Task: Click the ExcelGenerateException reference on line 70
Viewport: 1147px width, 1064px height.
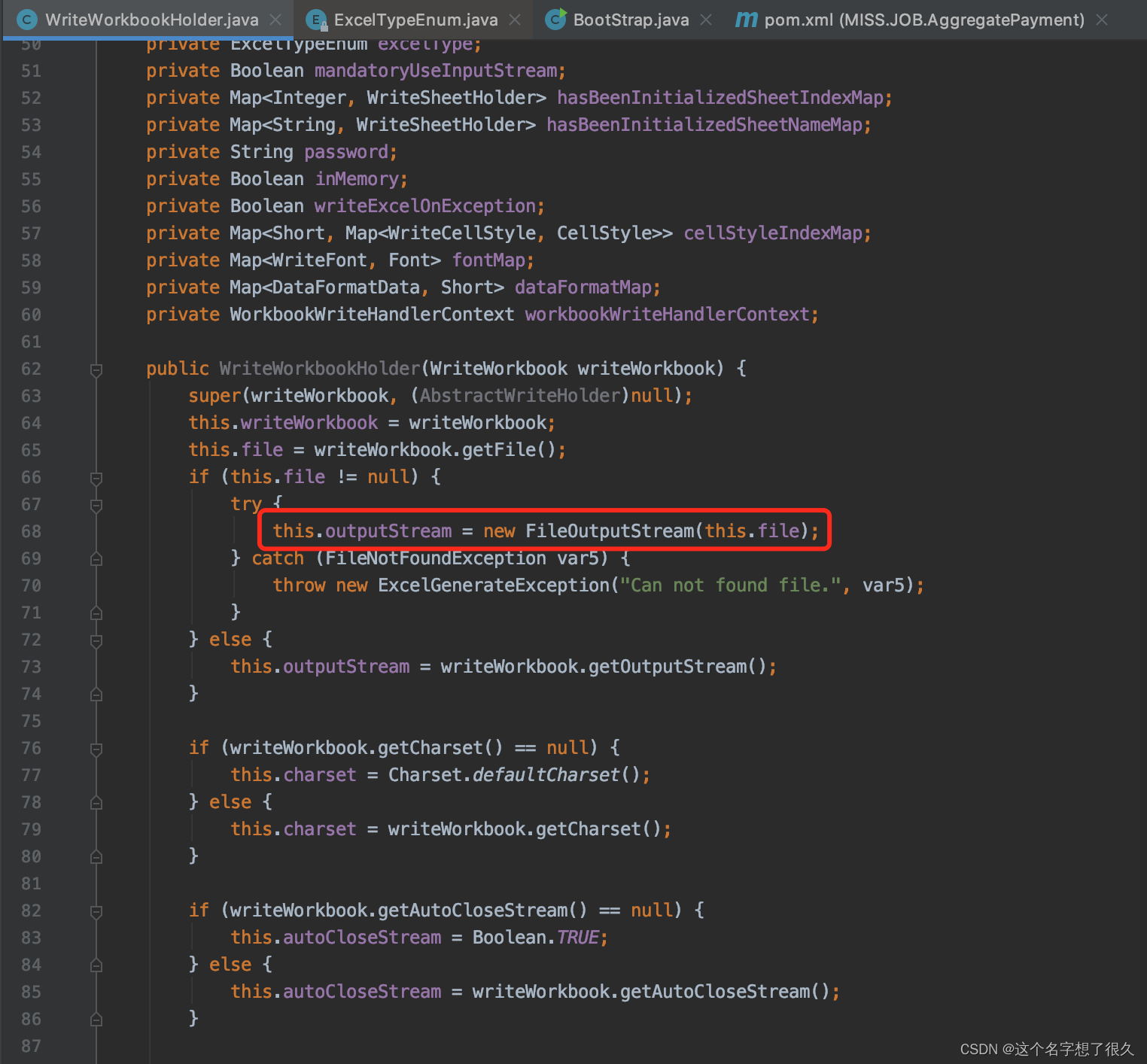Action: [x=494, y=585]
